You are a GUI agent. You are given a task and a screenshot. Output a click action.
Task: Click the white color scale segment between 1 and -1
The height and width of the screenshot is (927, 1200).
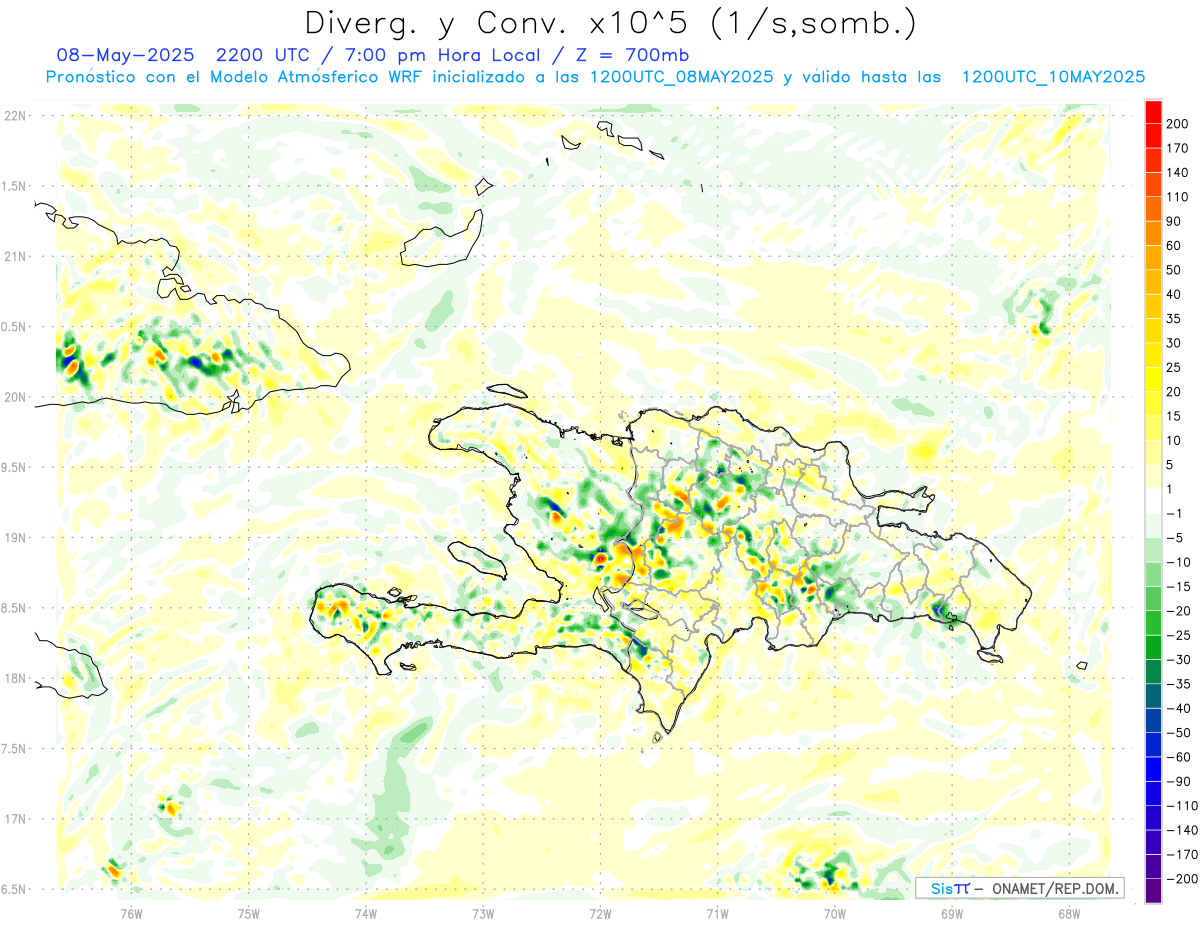coord(1153,501)
